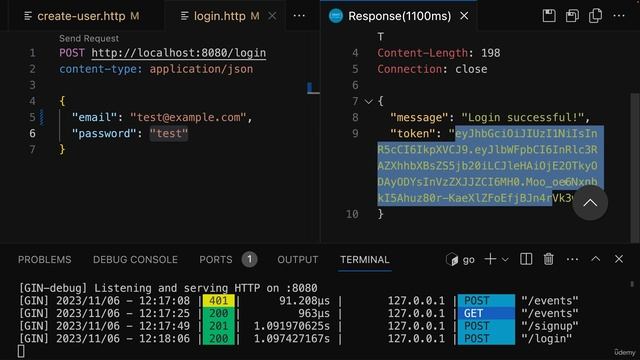The height and width of the screenshot is (360, 640).
Task: Open terminal panel more actions menu
Action: 572,259
